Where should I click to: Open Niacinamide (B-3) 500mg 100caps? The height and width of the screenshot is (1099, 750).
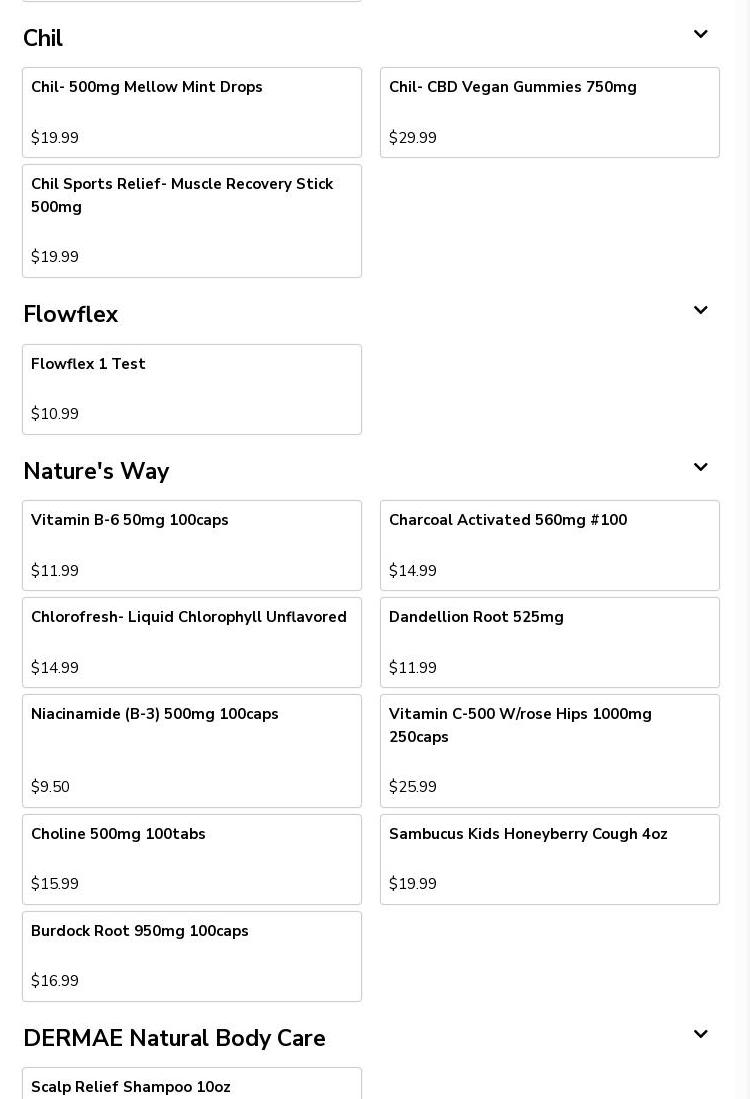(x=192, y=750)
